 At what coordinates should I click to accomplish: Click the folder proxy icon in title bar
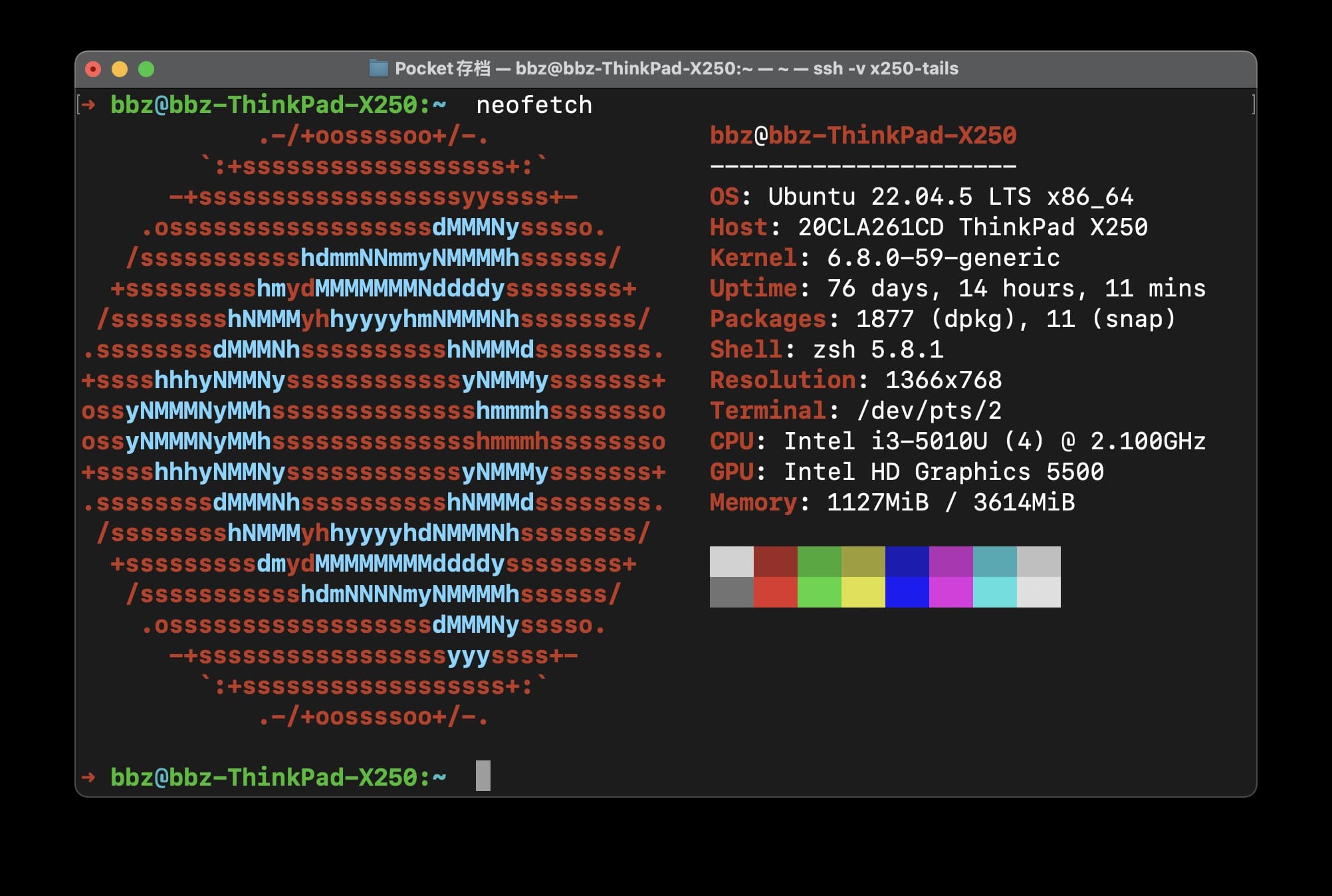tap(378, 68)
